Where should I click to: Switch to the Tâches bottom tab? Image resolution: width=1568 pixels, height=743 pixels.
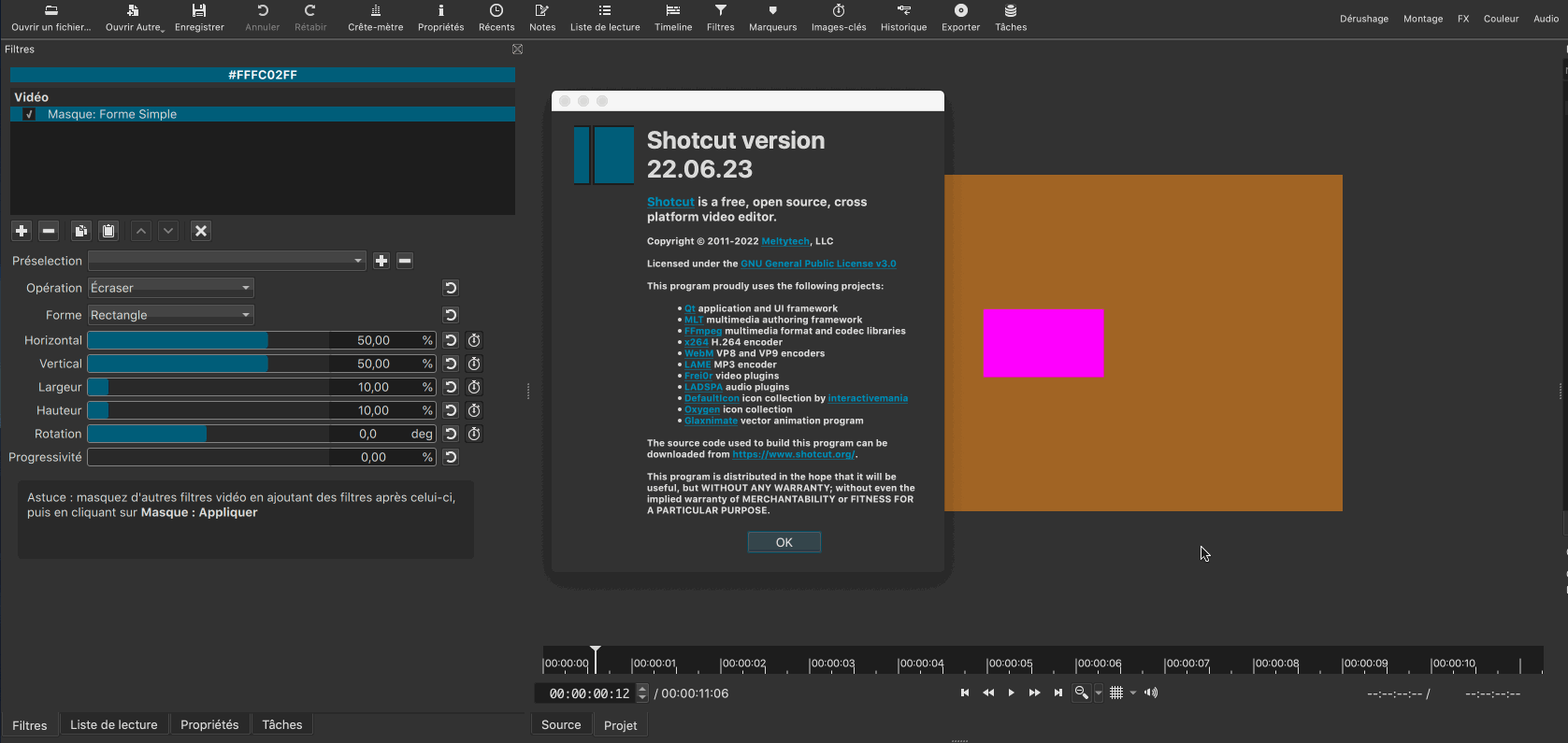coord(282,724)
